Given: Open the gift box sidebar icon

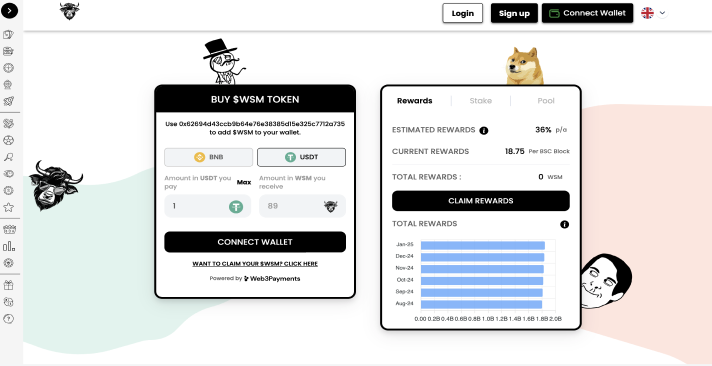Looking at the screenshot, I should pos(8,285).
